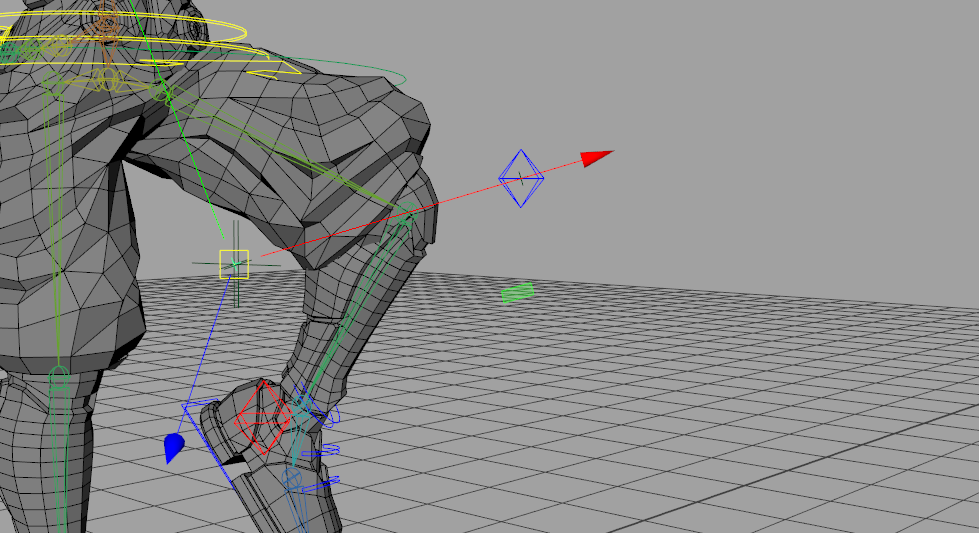The height and width of the screenshot is (533, 979).
Task: Select the blue diamond pole-vector control near the knee
Action: [521, 178]
